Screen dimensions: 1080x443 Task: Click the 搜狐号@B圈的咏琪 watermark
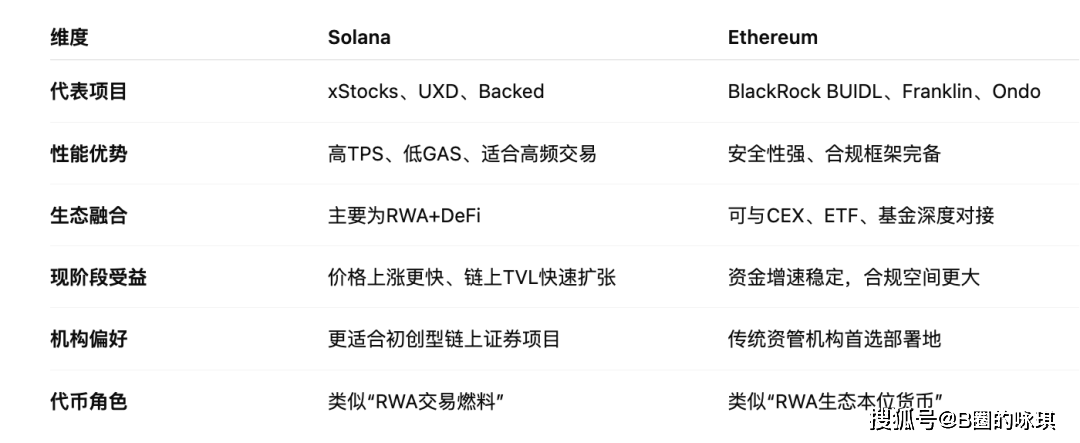tap(962, 418)
